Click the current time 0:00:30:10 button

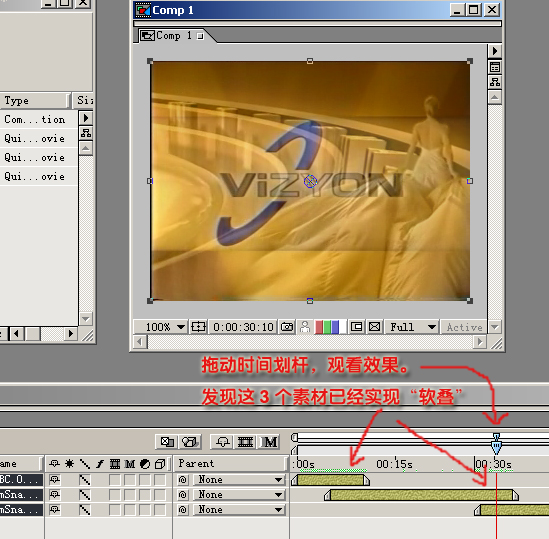pos(243,327)
